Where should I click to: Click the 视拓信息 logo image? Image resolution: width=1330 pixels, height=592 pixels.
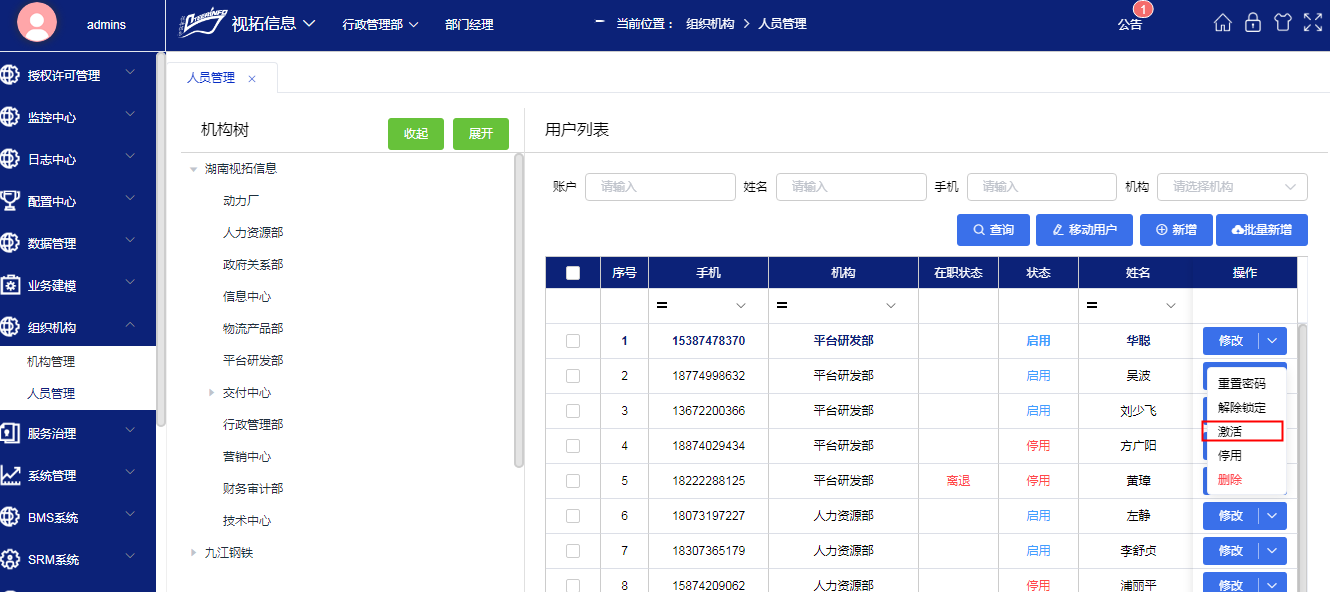pyautogui.click(x=202, y=23)
